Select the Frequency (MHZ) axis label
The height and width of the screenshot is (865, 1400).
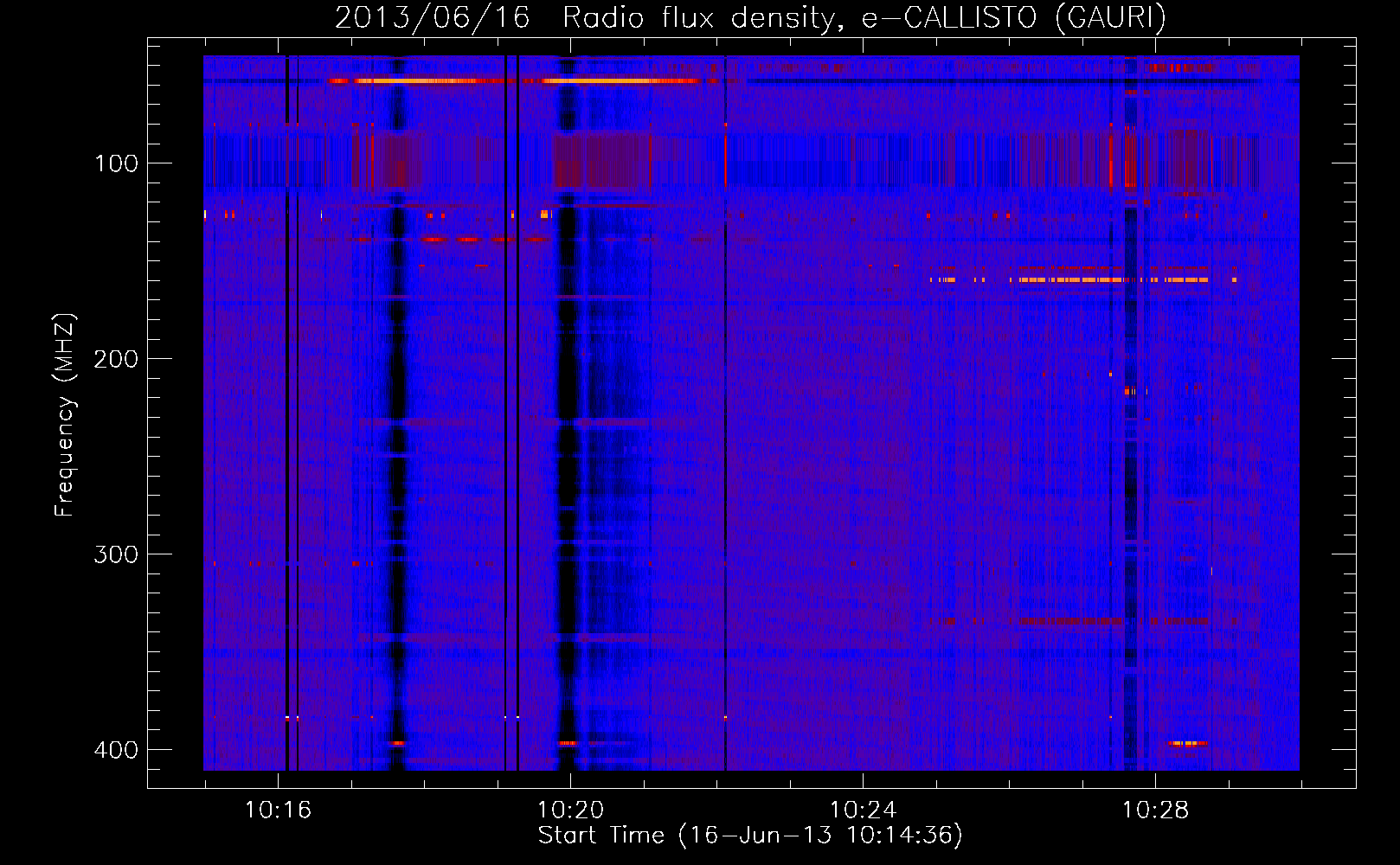(65, 415)
